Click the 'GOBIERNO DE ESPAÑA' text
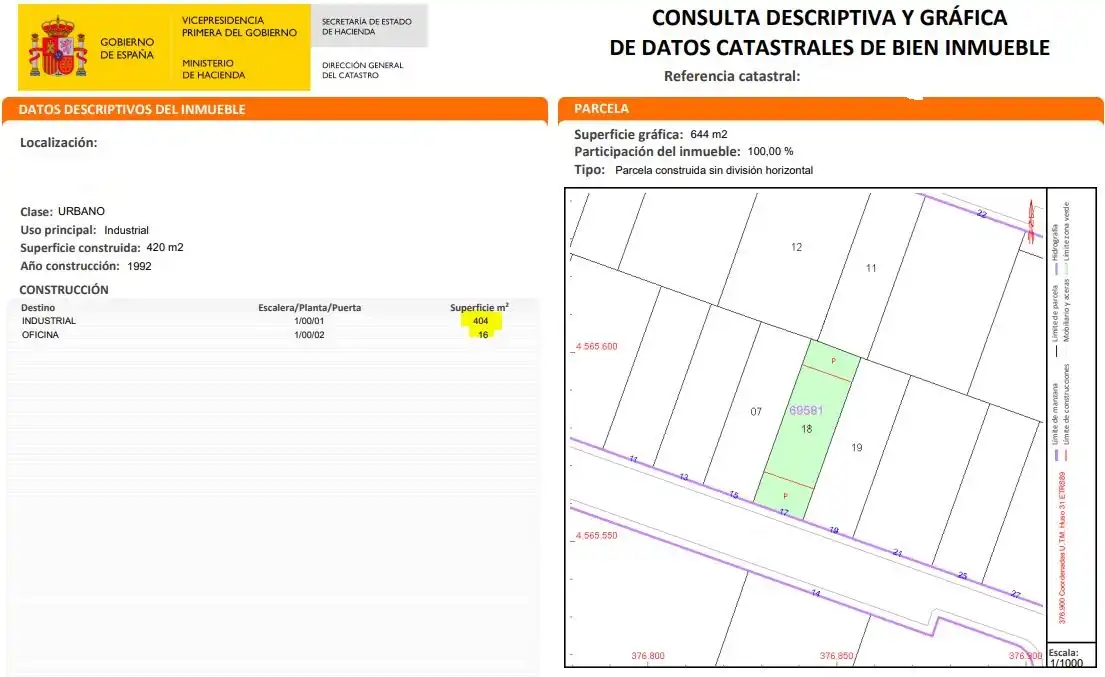The width and height of the screenshot is (1105, 677). coord(127,49)
